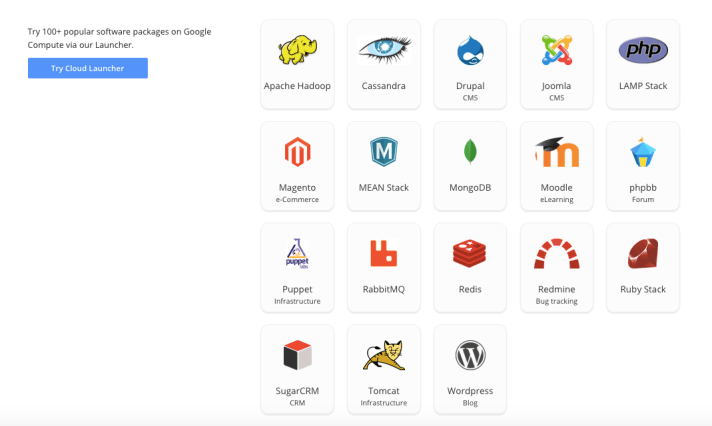Open the SugarCRM cube icon

(x=297, y=355)
